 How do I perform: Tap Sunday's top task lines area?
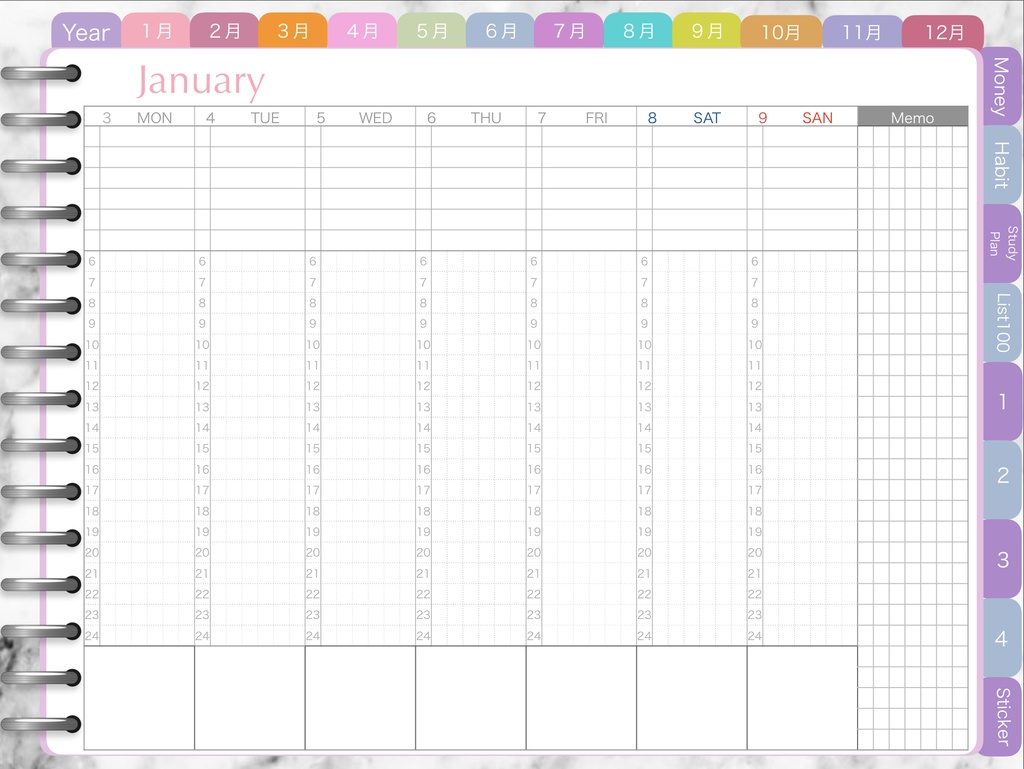802,189
